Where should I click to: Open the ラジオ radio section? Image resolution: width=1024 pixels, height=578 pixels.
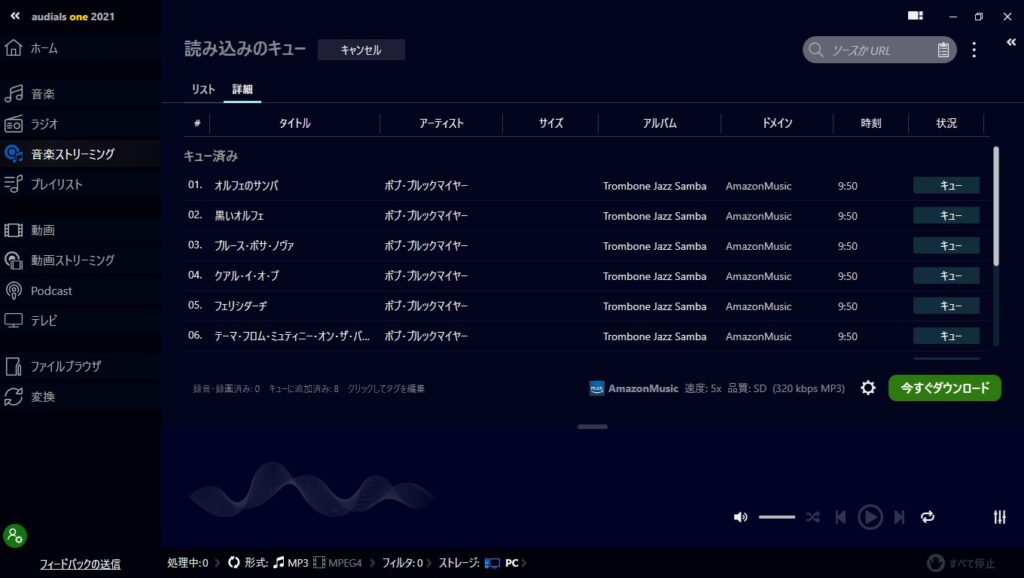click(x=44, y=124)
